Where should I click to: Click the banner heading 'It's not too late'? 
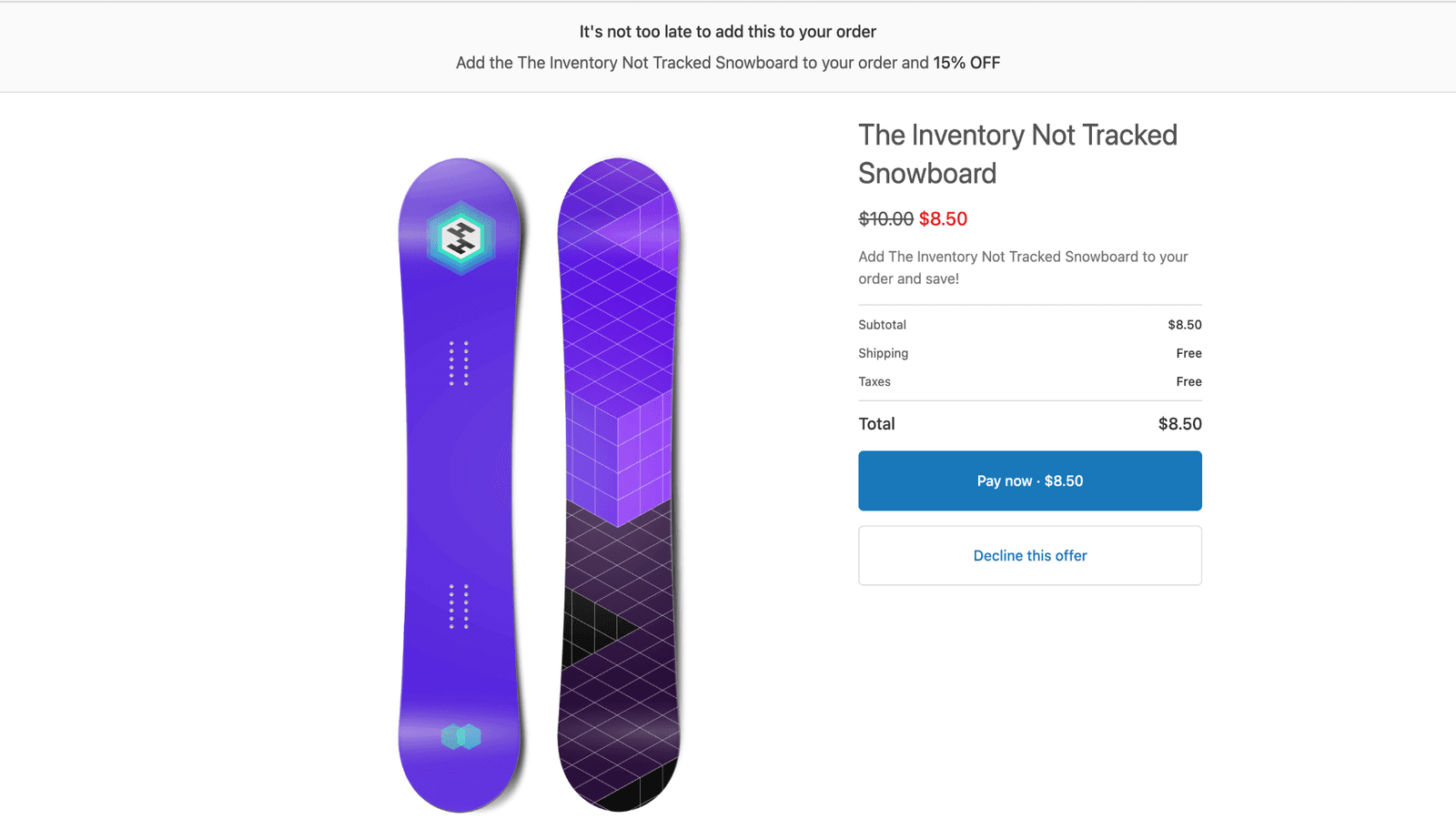[727, 32]
